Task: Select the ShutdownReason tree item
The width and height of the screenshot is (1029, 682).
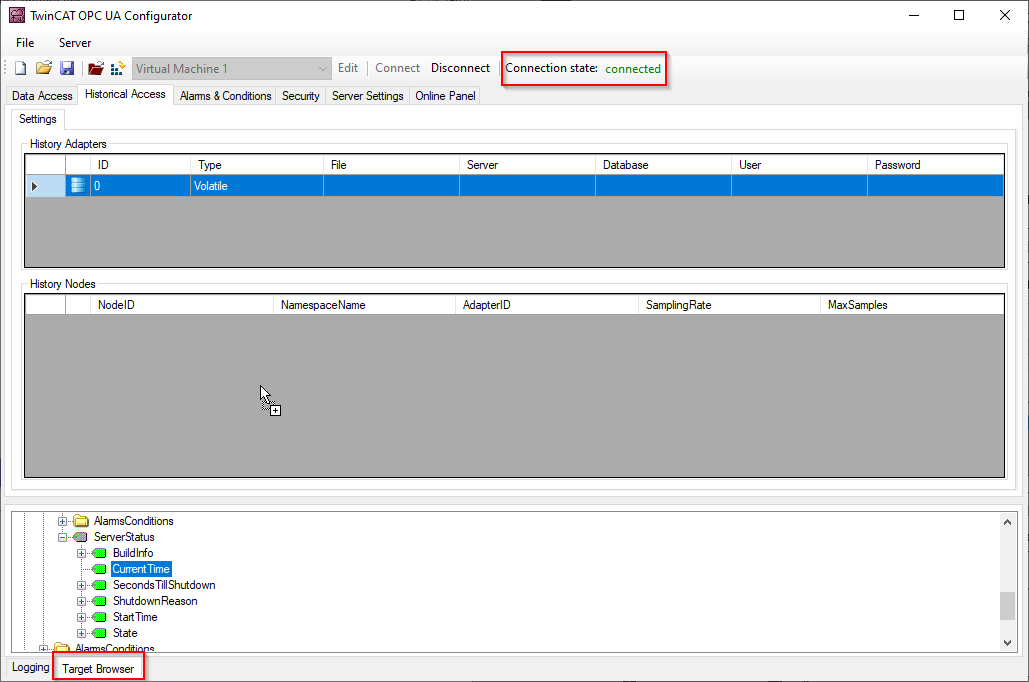Action: click(x=155, y=601)
